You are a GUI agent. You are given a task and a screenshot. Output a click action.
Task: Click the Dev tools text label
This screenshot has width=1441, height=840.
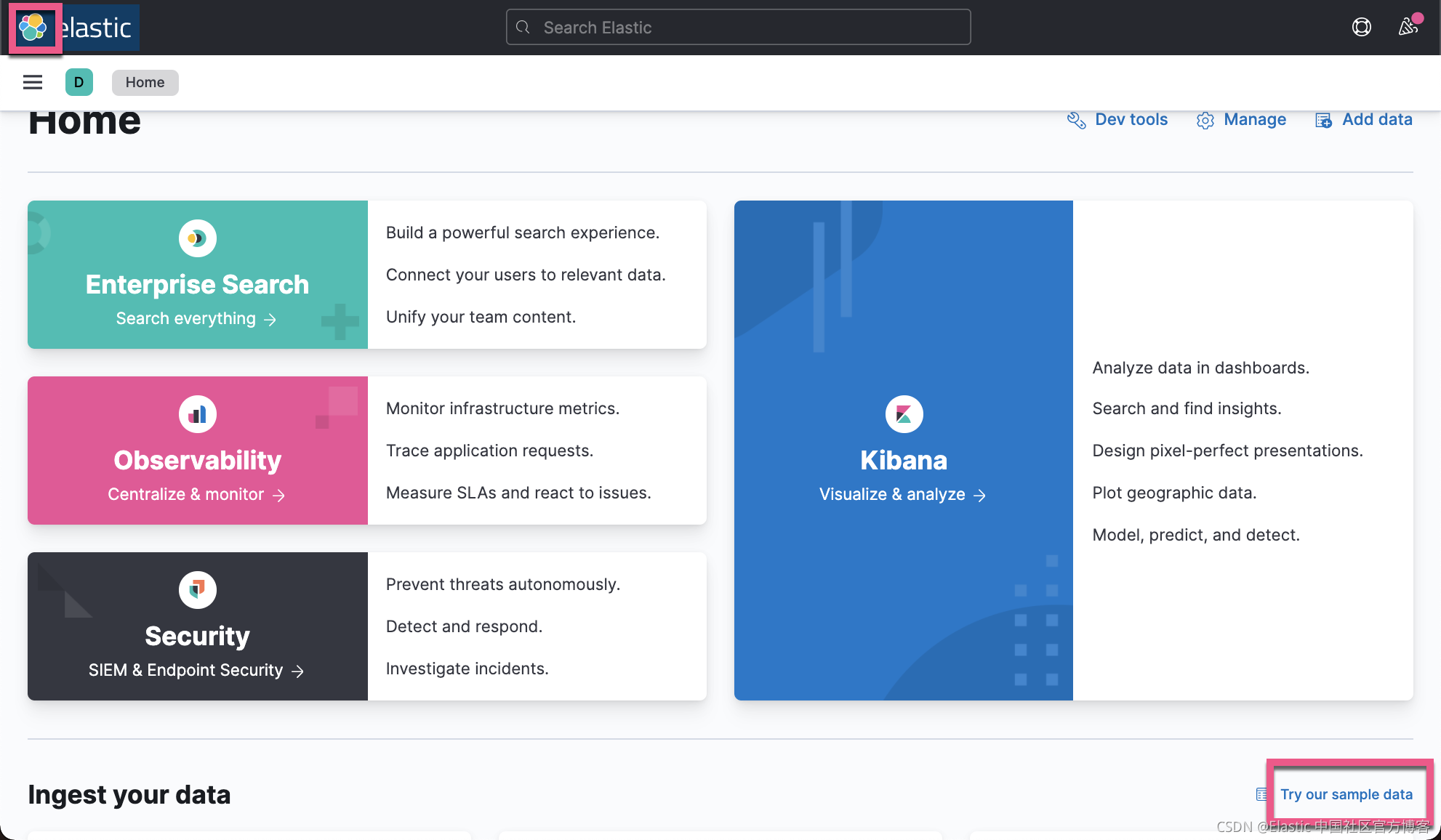click(1131, 119)
